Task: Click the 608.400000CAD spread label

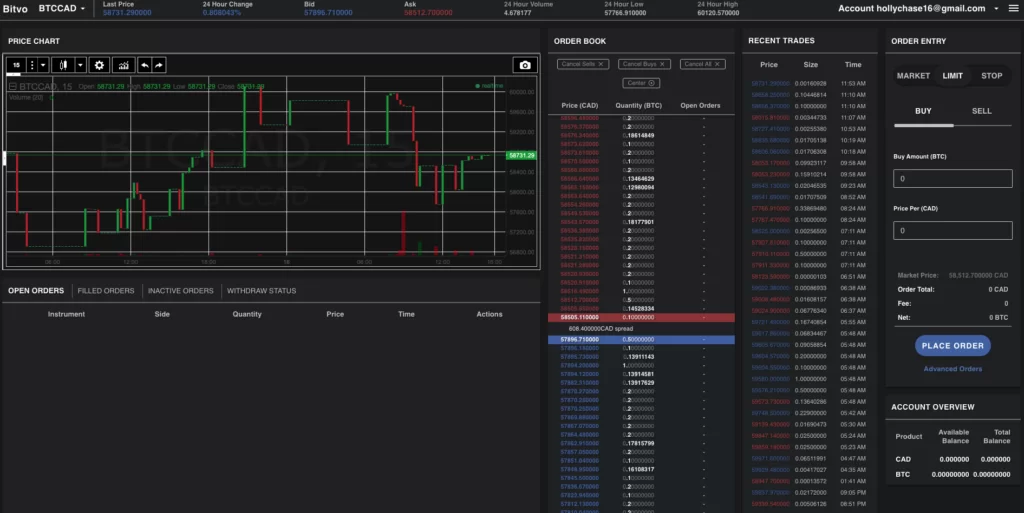Action: [x=600, y=328]
